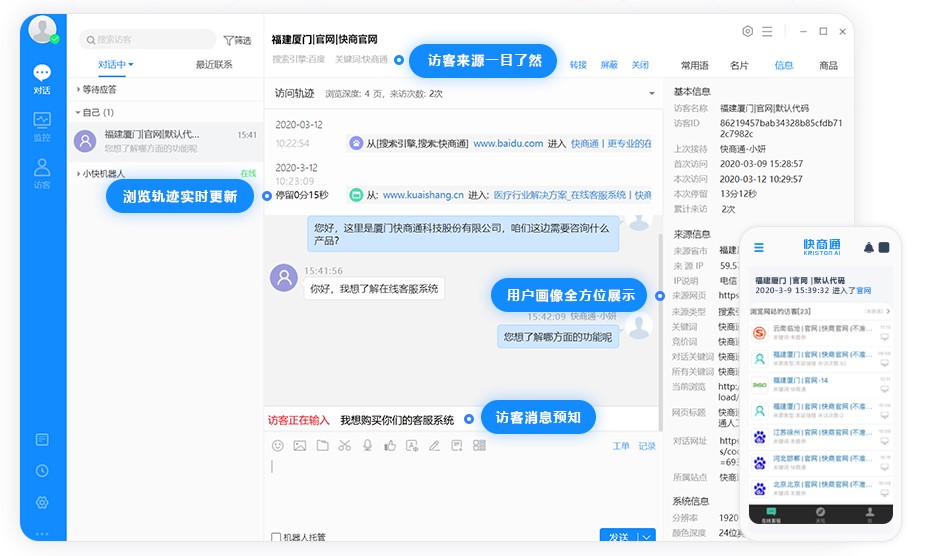Screen dimensions: 927x556
Task: Open the hexagon settings icon in title bar
Action: point(748,32)
